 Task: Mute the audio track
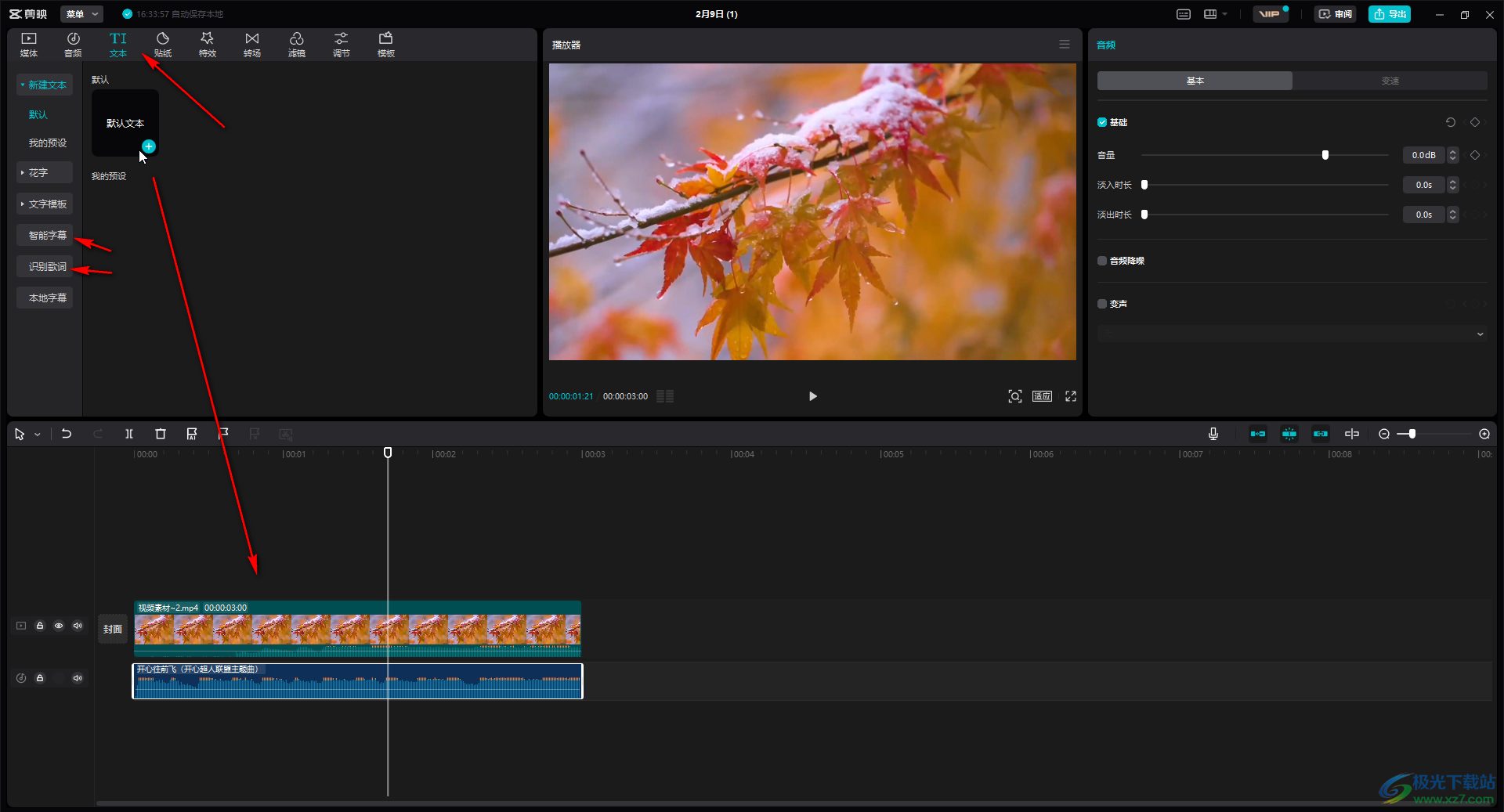click(x=78, y=678)
